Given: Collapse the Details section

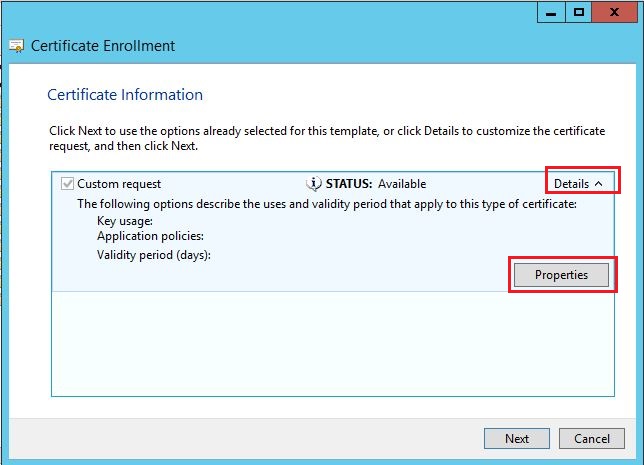Looking at the screenshot, I should click(578, 184).
